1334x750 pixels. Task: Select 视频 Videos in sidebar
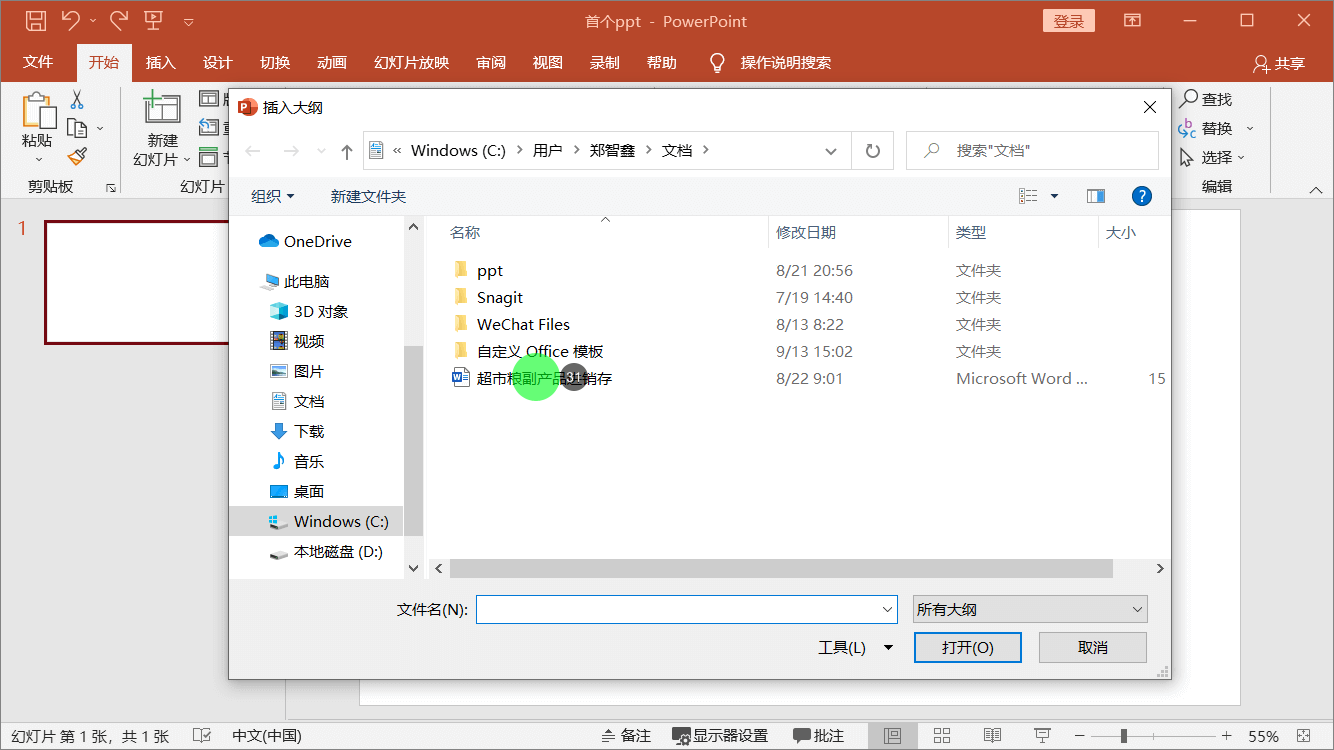click(x=297, y=341)
